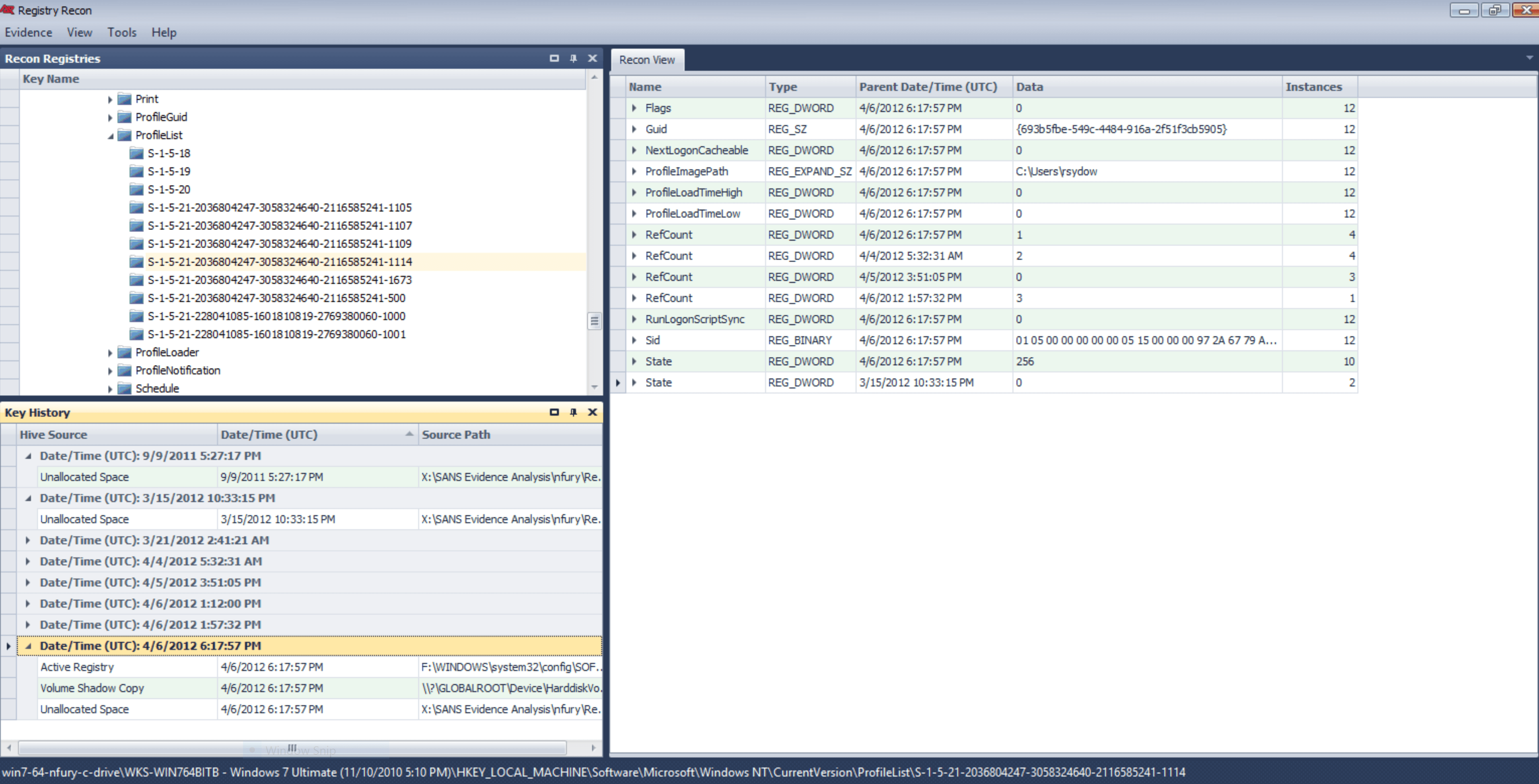Sort Key History by Source Path column
This screenshot has width=1539, height=784.
click(457, 434)
